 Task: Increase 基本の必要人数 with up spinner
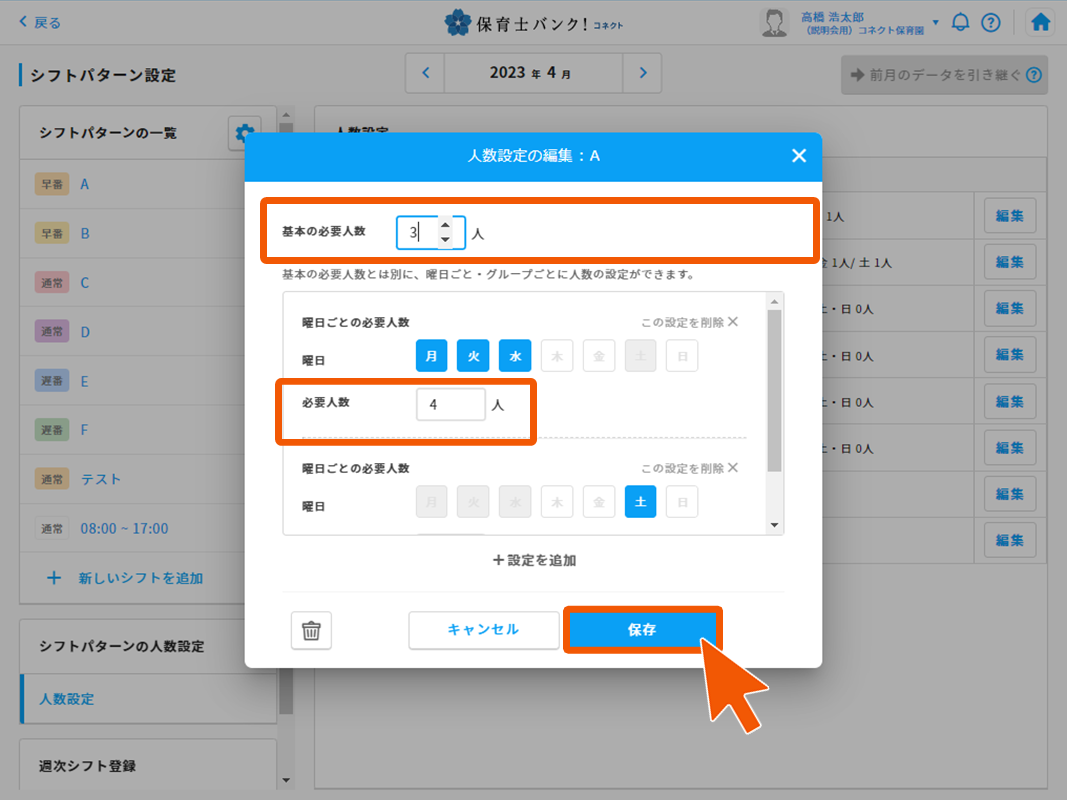[x=445, y=225]
